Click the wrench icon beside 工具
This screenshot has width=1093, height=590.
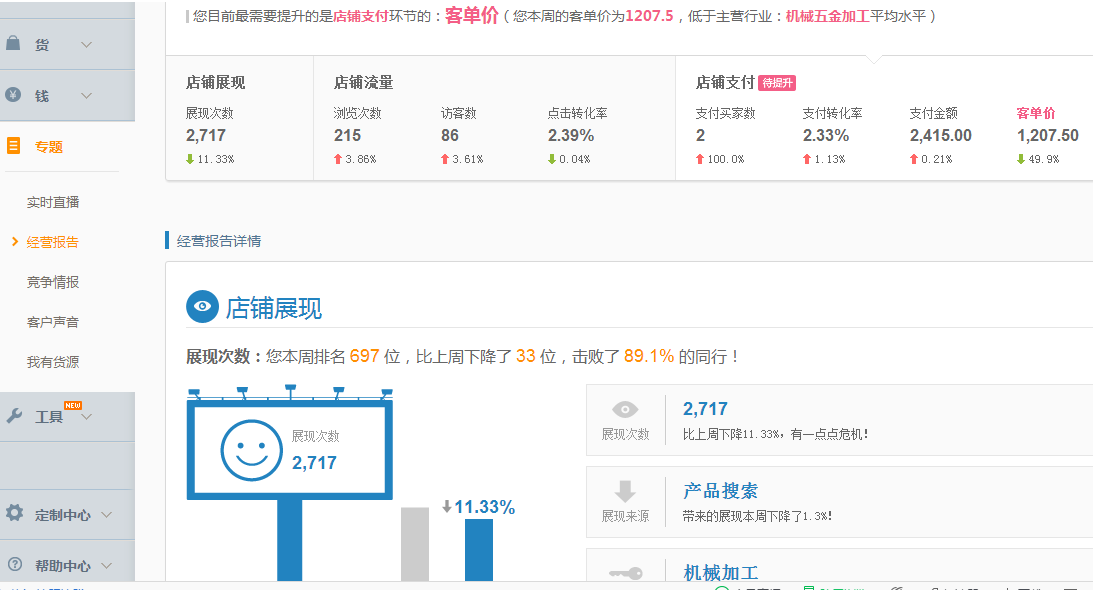click(x=14, y=416)
